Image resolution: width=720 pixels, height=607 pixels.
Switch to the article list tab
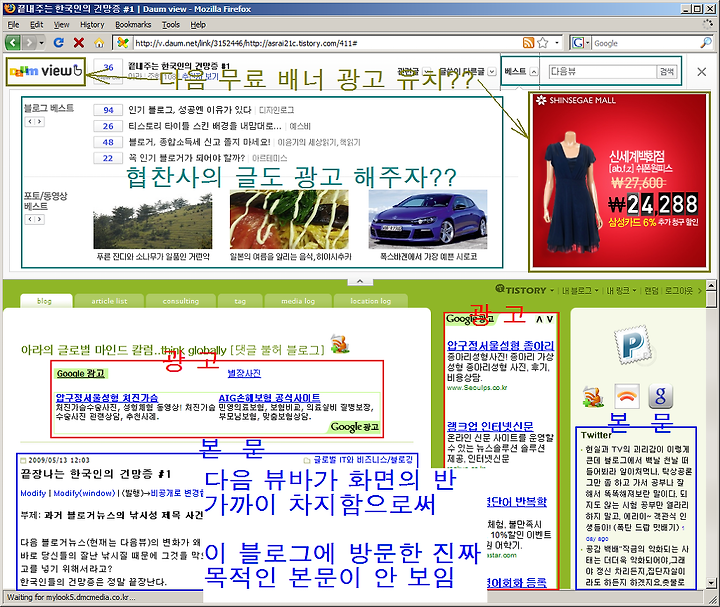[109, 301]
